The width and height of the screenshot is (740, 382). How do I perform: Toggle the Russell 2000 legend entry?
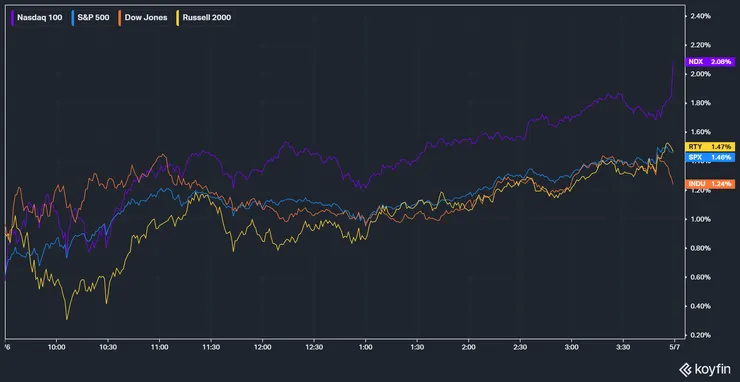pyautogui.click(x=203, y=18)
